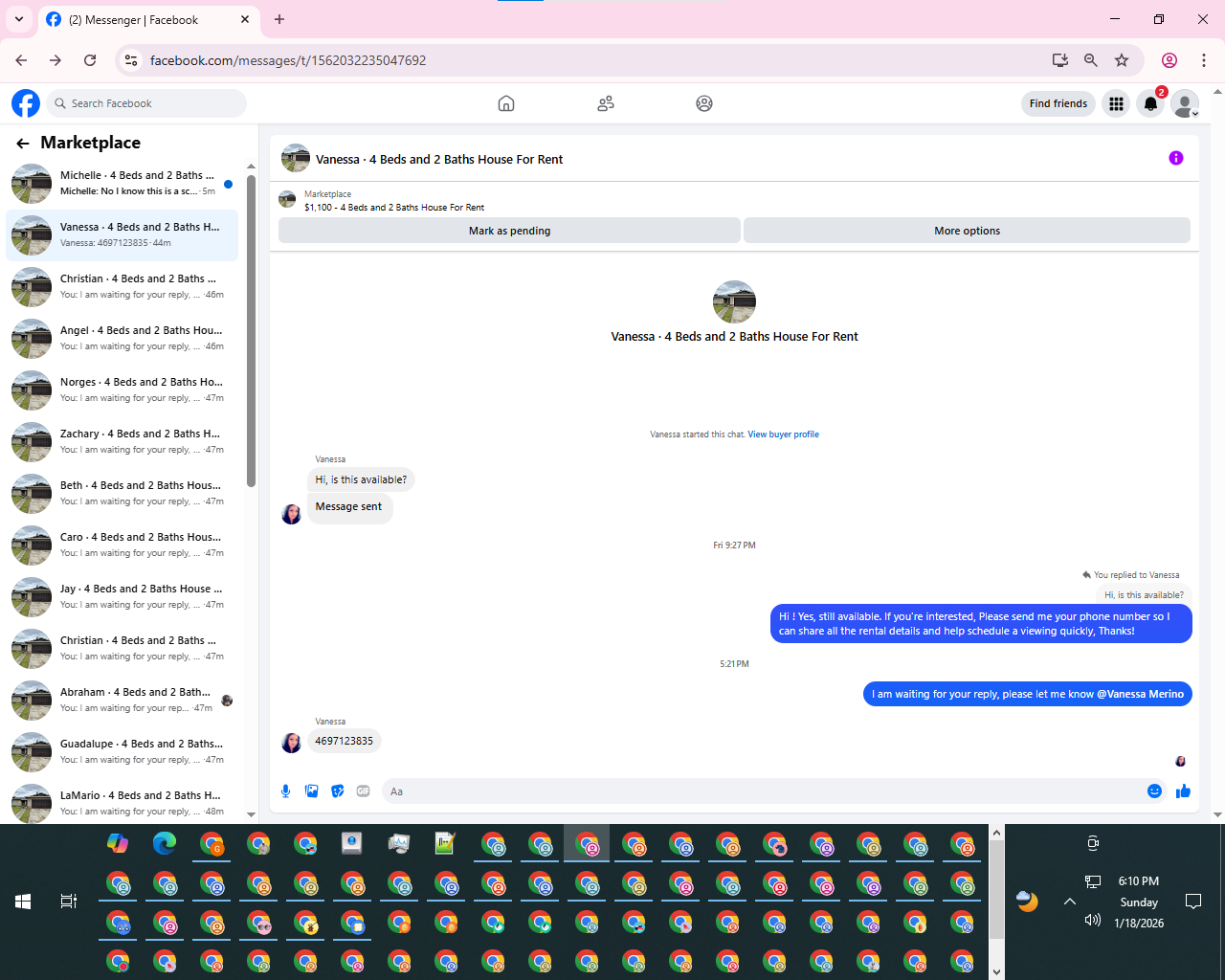
Task: Open conversation information purple icon
Action: pyautogui.click(x=1176, y=158)
